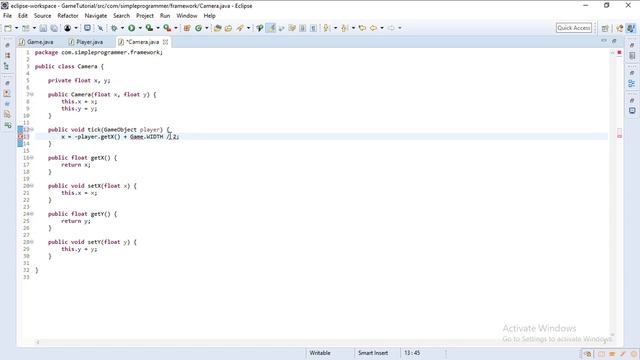Screen dimensions: 640x360
Task: Click the Forward navigation arrow
Action: pos(391,28)
